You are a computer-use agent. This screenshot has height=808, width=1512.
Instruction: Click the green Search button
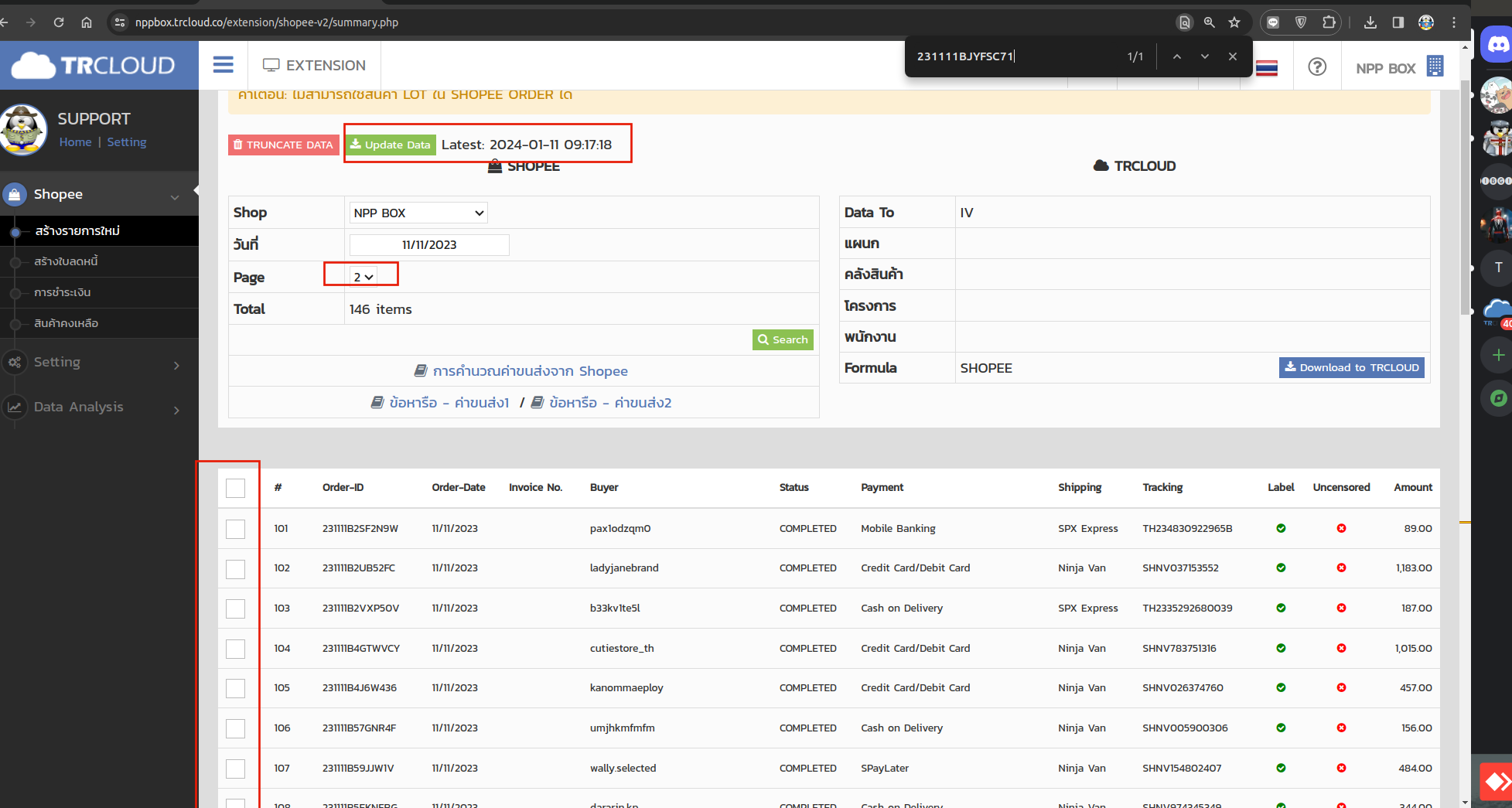(783, 339)
